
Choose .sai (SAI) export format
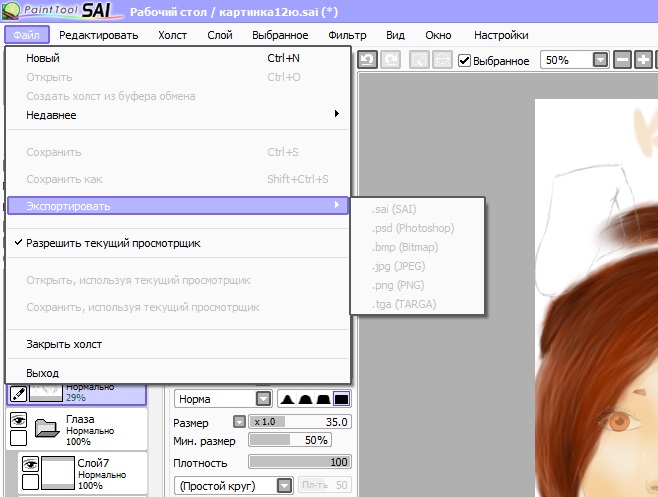[417, 209]
